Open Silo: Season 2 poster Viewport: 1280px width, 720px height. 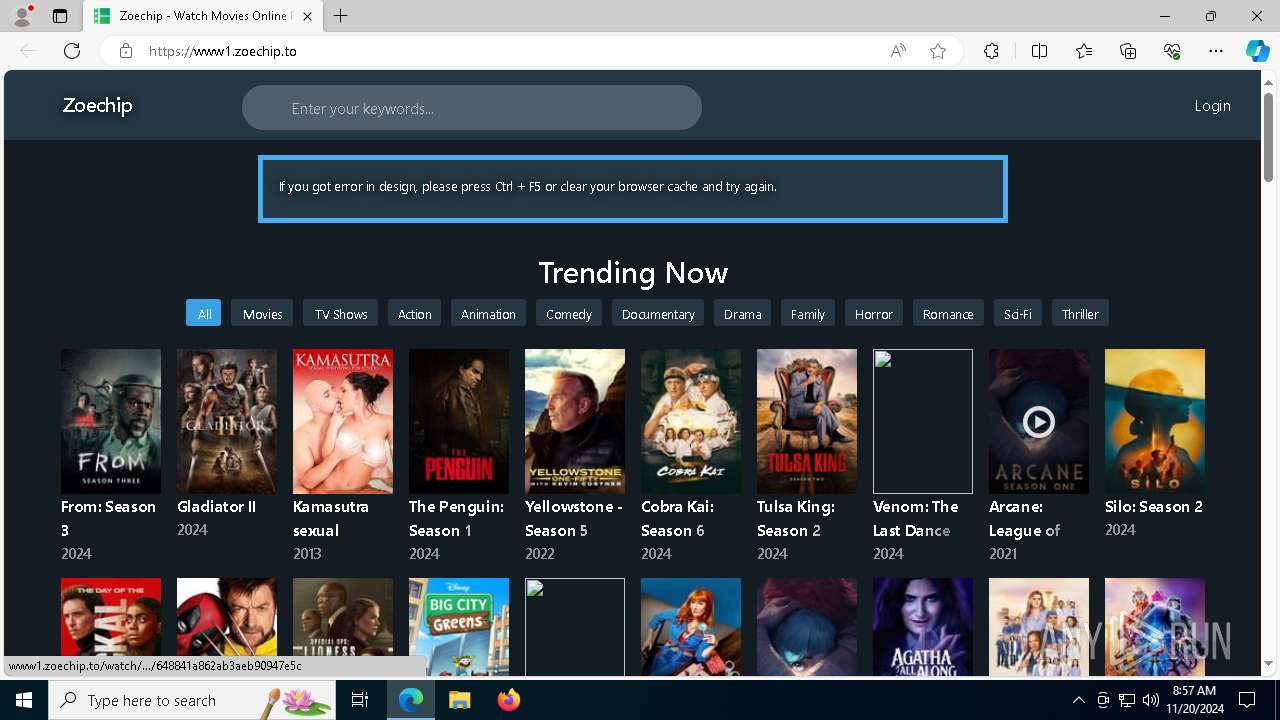1155,421
